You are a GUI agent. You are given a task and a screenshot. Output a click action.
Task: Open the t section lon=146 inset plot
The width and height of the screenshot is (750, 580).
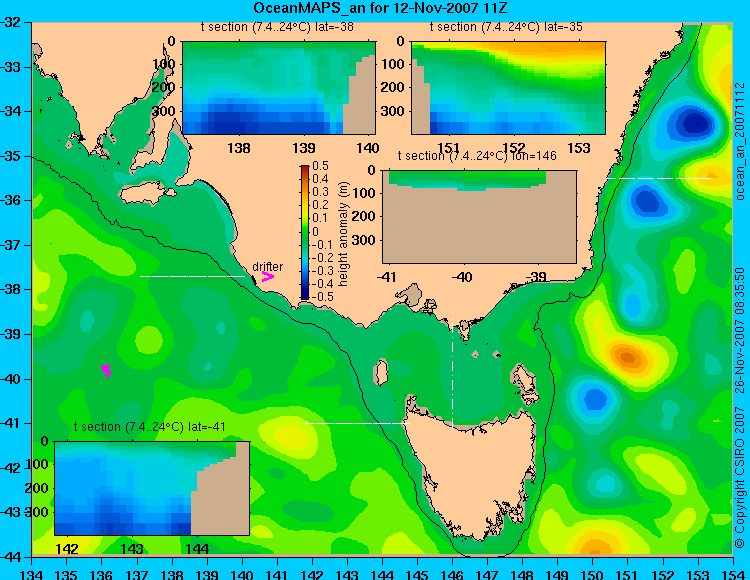tap(479, 217)
